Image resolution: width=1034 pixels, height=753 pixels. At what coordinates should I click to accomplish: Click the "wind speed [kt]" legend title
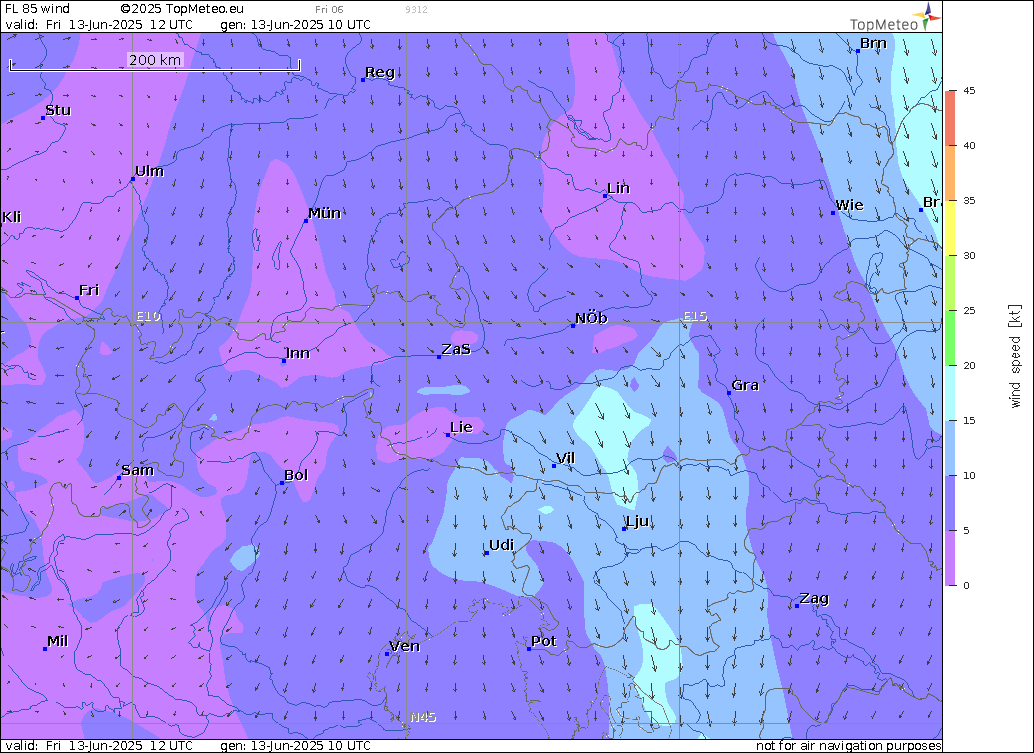(1014, 356)
